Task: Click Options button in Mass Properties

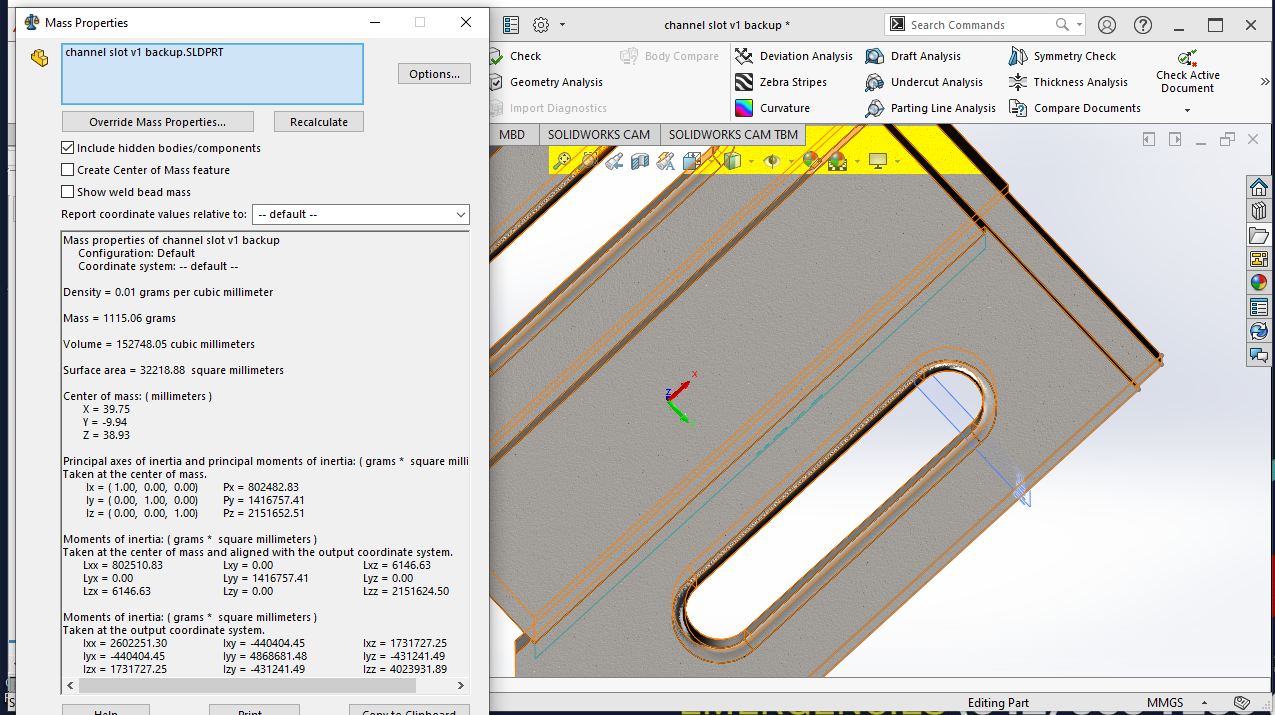Action: (x=434, y=74)
